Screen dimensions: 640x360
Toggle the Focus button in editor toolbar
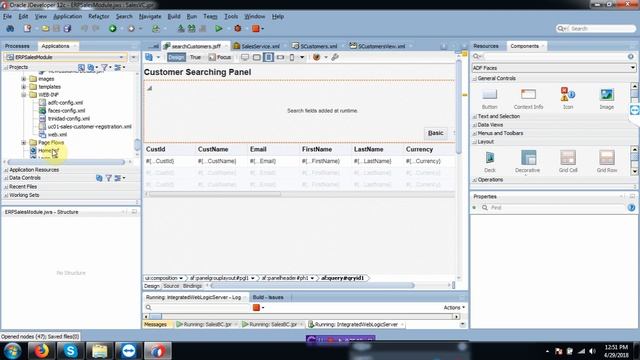(x=220, y=57)
